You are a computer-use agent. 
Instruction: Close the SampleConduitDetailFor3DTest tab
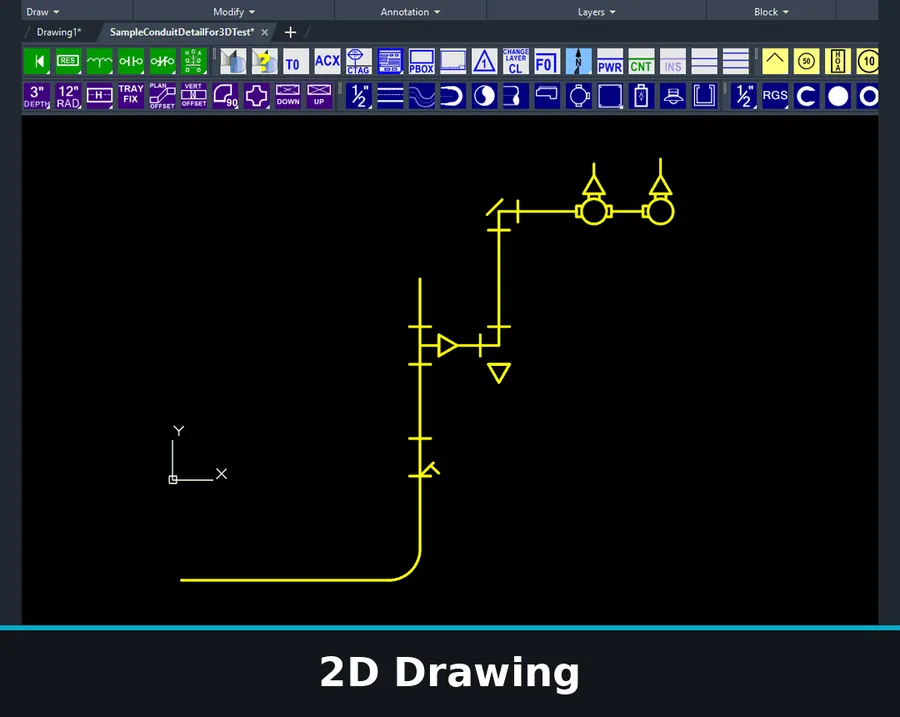265,32
